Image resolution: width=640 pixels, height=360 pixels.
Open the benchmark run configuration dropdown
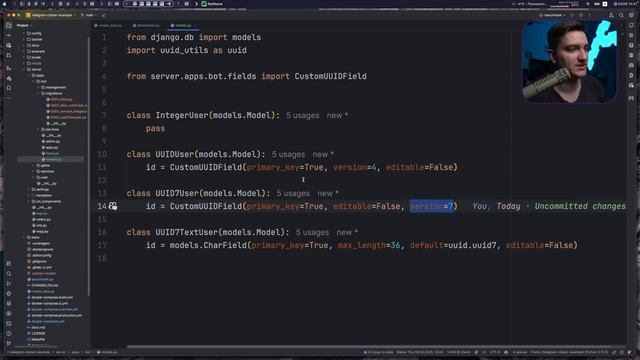[552, 15]
